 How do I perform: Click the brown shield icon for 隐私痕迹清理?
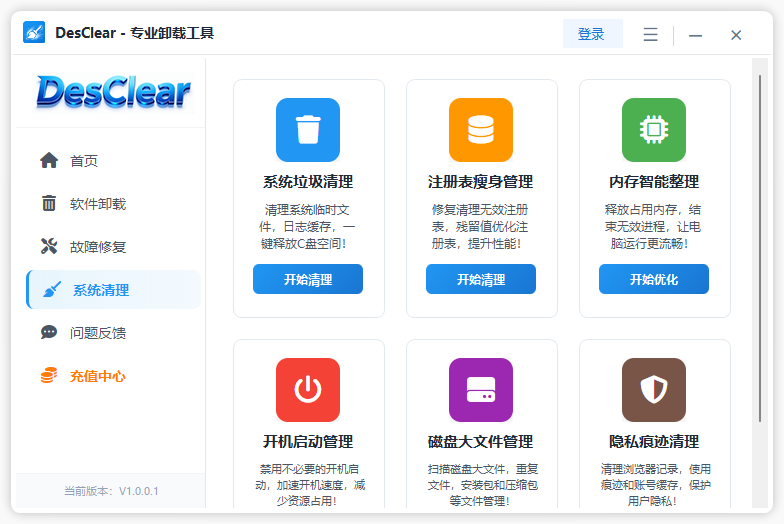(x=654, y=390)
